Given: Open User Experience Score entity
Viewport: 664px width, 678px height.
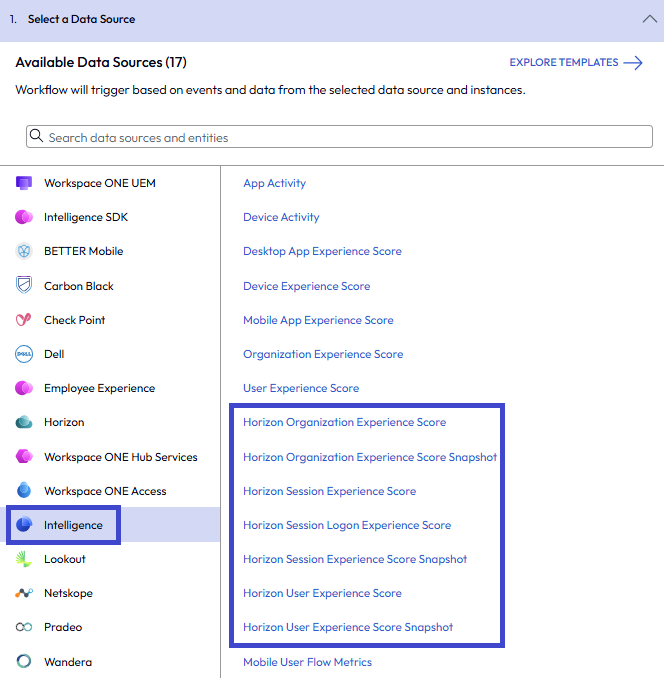Looking at the screenshot, I should pos(301,388).
